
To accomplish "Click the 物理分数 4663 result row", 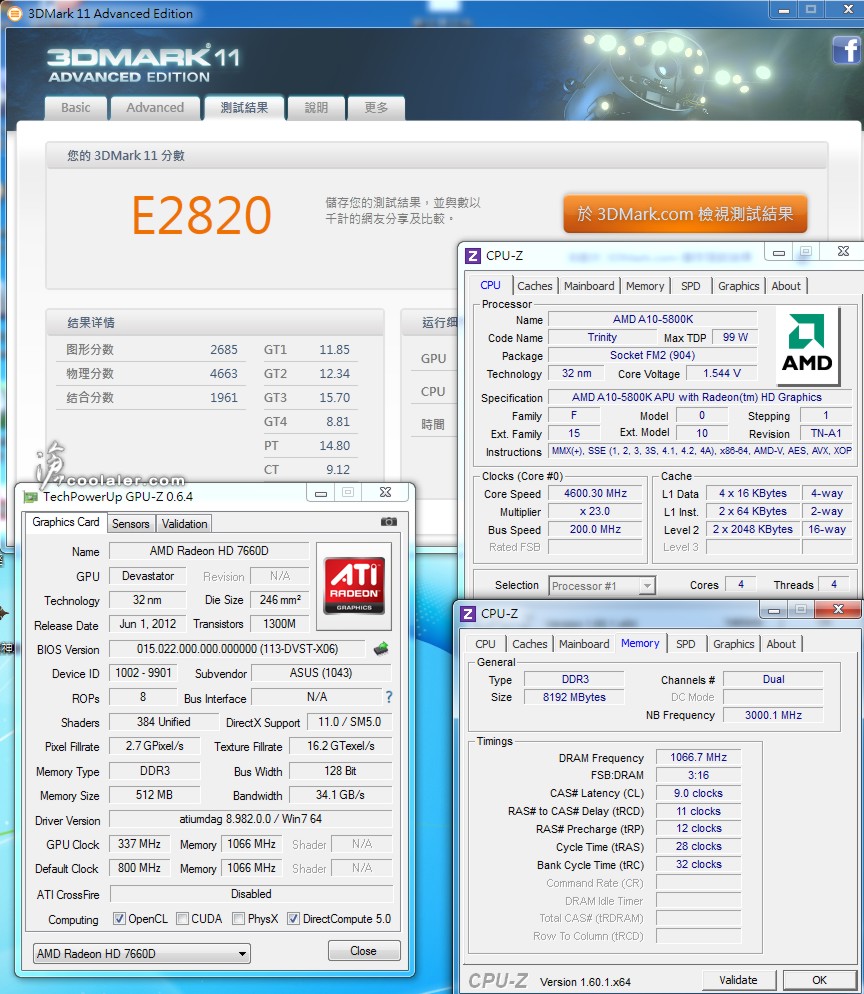I will [152, 373].
